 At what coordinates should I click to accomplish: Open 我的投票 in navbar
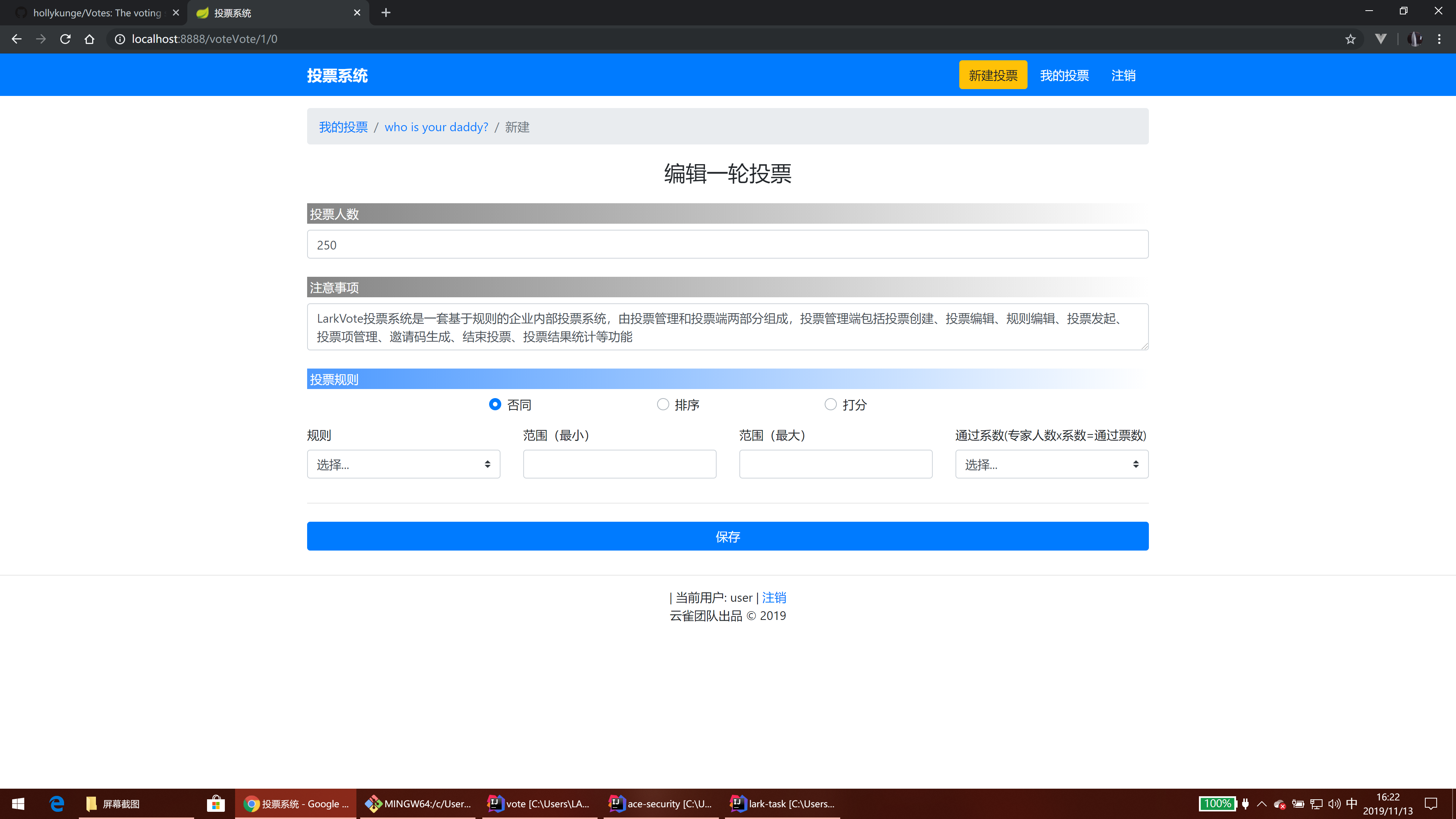tap(1064, 75)
